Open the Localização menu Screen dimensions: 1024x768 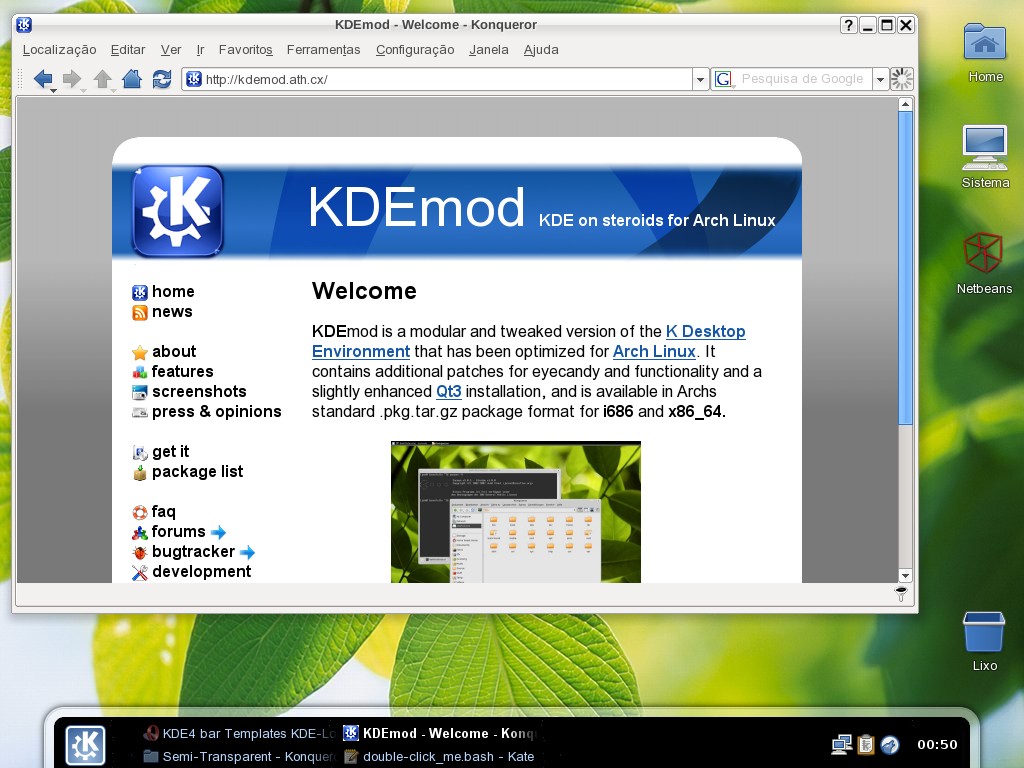pyautogui.click(x=59, y=50)
